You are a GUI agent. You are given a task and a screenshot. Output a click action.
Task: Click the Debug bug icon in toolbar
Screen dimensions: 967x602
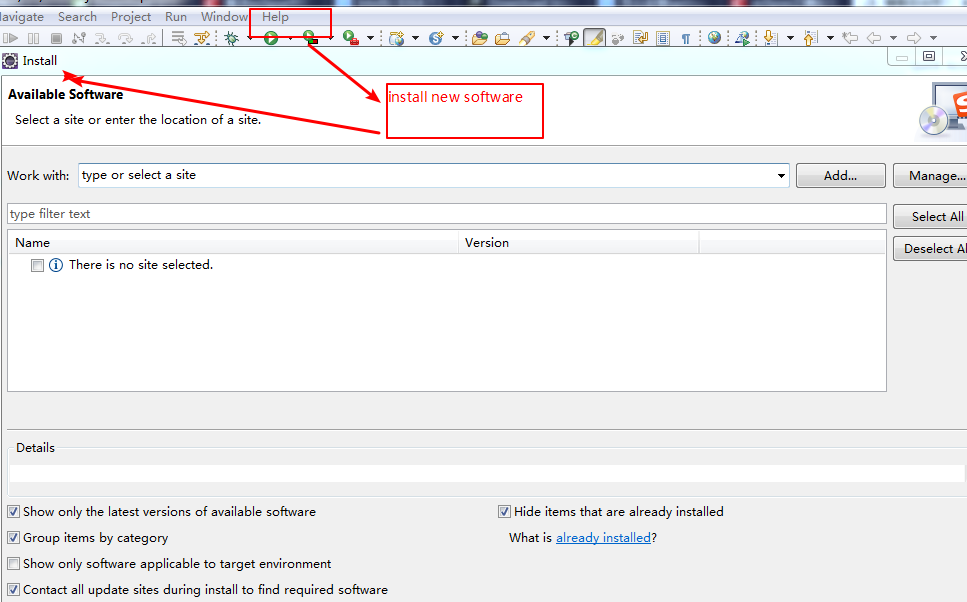[231, 38]
